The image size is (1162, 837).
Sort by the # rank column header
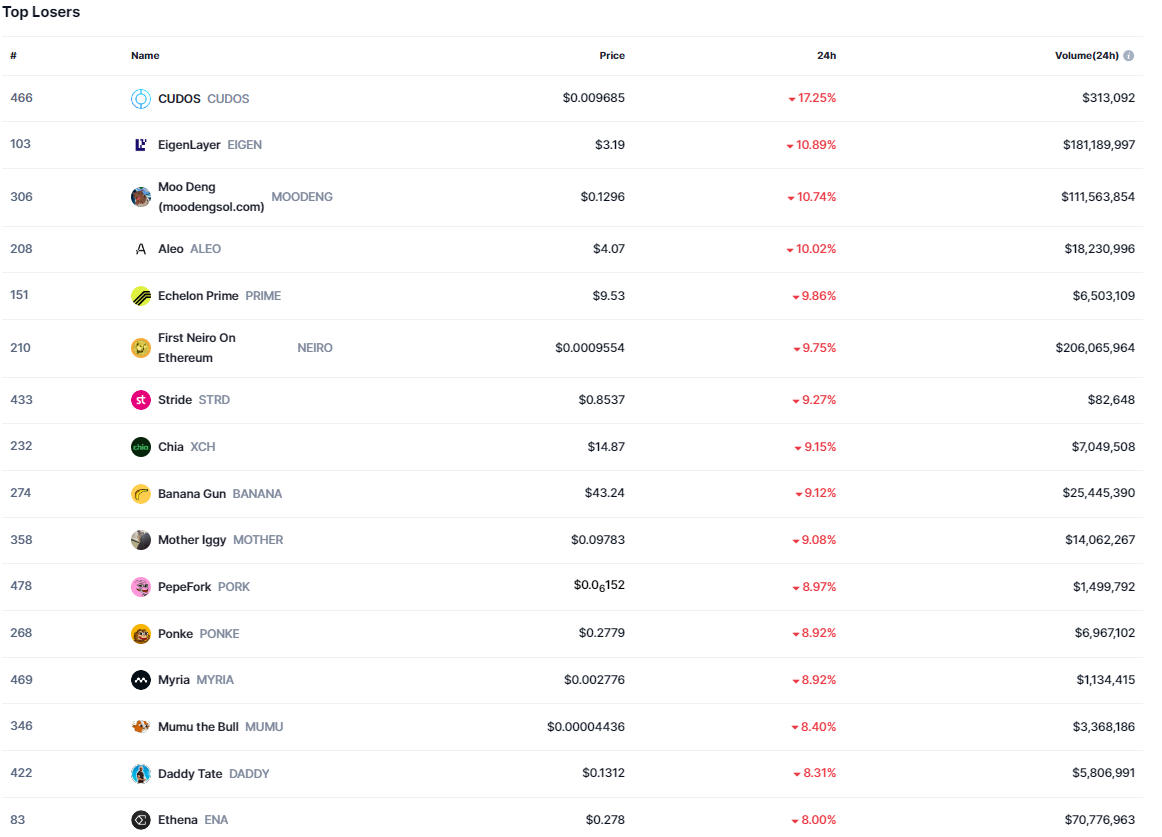pos(14,56)
